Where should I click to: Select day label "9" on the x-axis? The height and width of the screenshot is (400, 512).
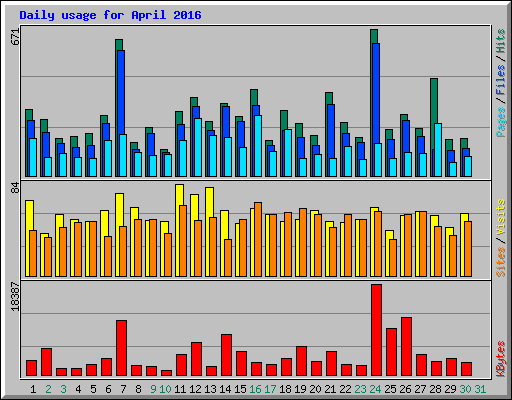[153, 389]
